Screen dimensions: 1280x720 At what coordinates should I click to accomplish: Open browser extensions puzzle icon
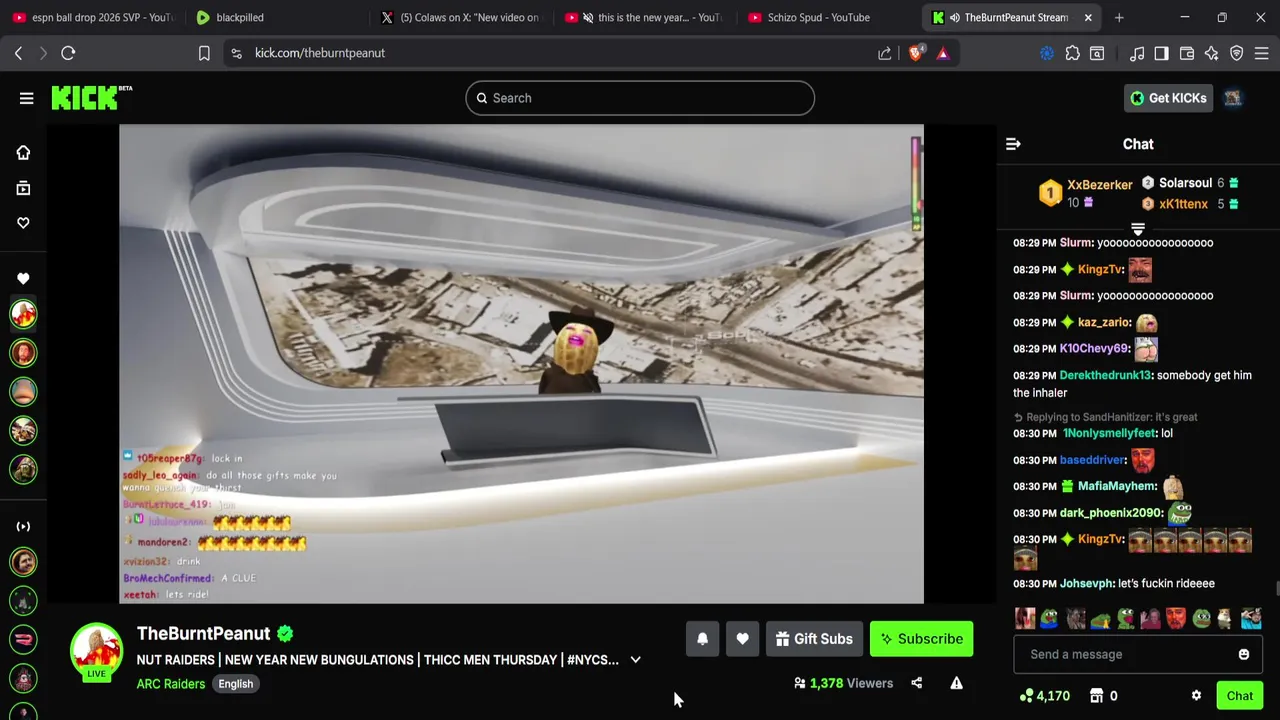pos(1072,53)
